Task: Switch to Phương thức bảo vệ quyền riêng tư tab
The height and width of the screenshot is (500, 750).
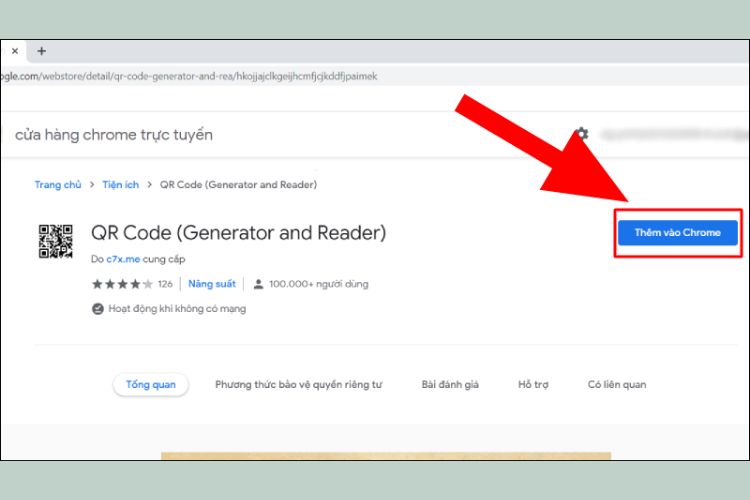Action: point(298,384)
